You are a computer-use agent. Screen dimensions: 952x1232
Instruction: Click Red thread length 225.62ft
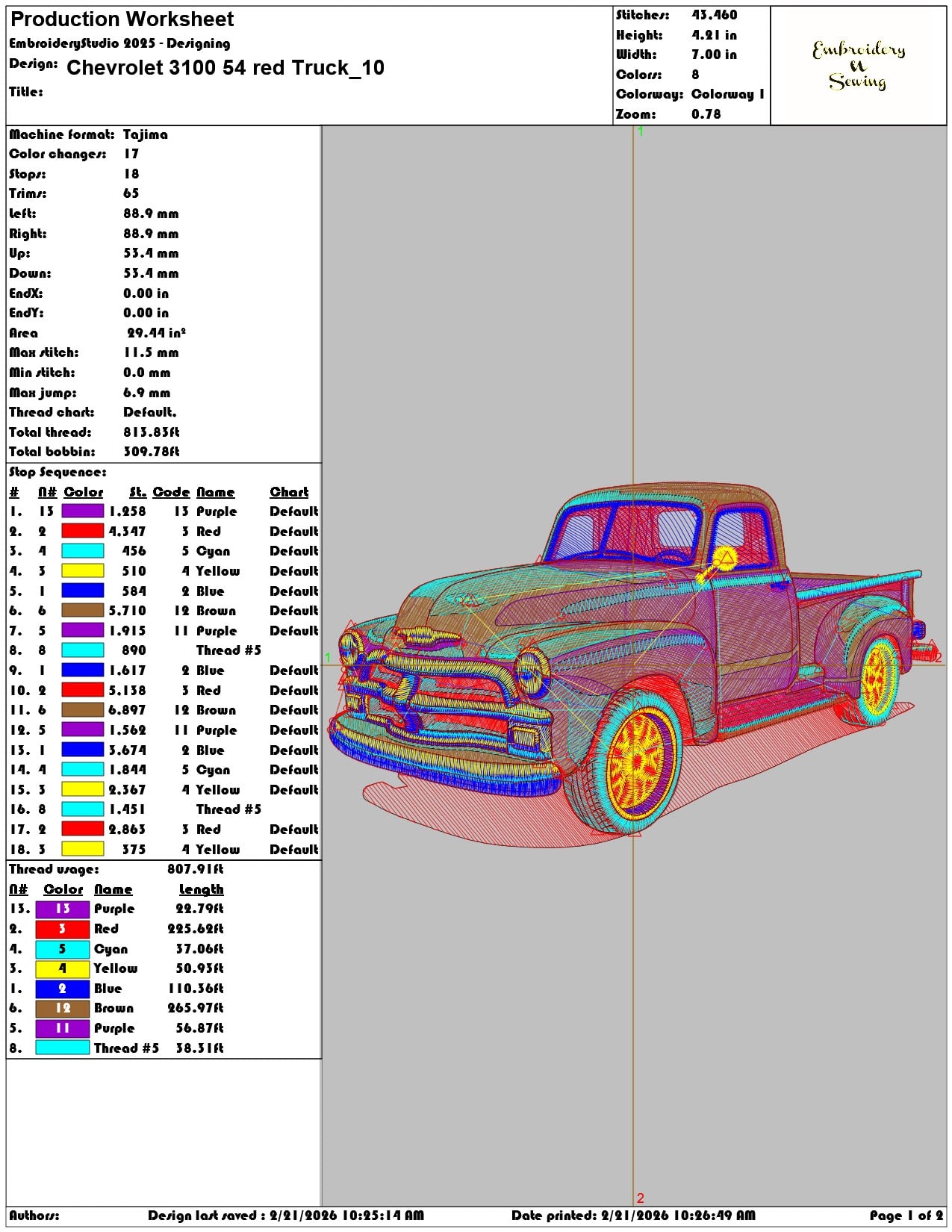click(x=196, y=929)
